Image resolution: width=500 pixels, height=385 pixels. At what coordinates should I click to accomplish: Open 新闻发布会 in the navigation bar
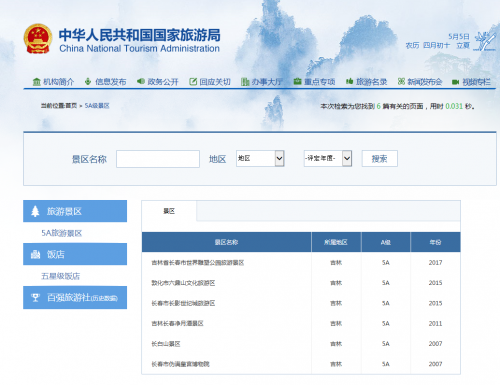(x=420, y=81)
